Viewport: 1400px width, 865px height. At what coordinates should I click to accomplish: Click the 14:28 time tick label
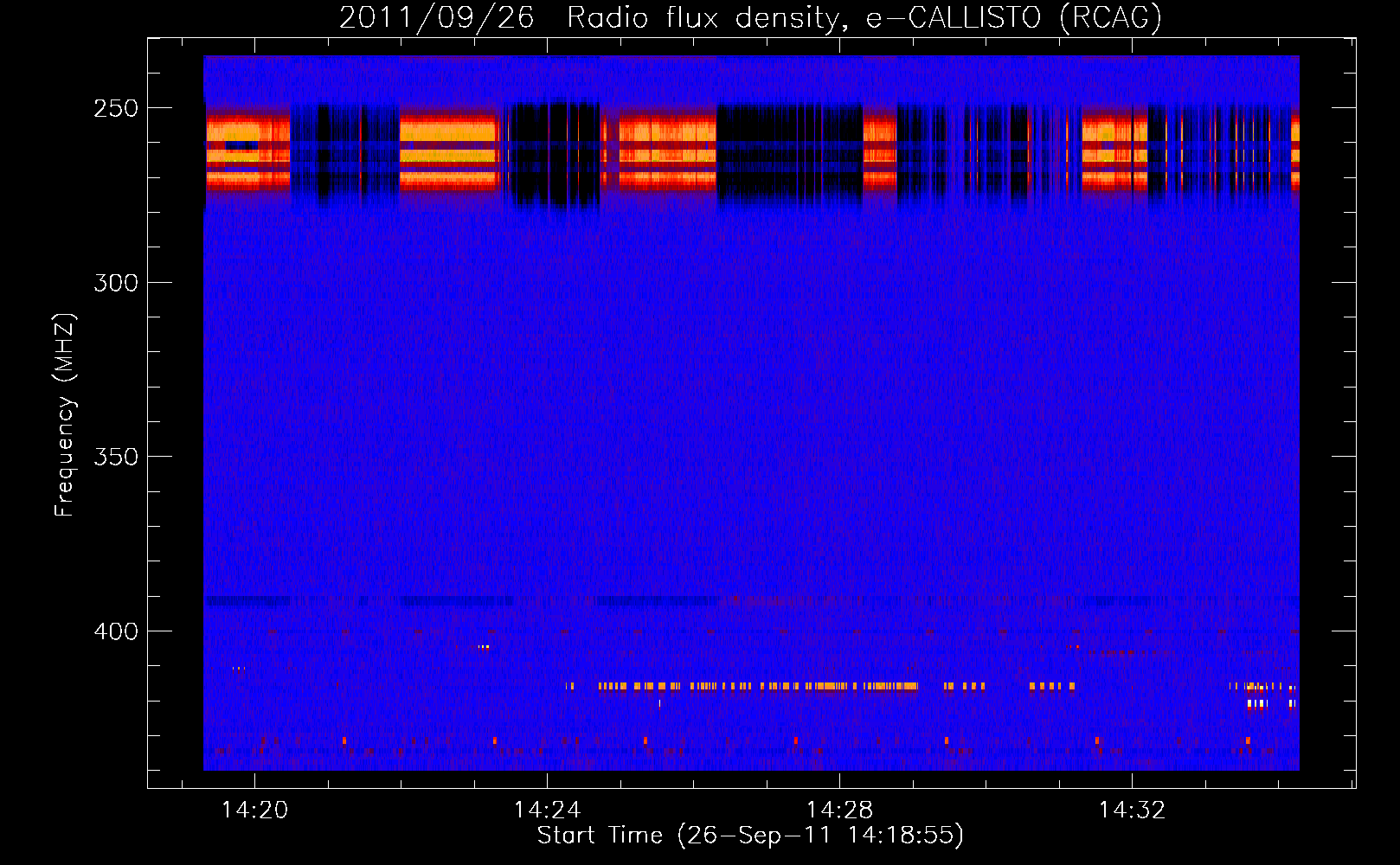(839, 810)
